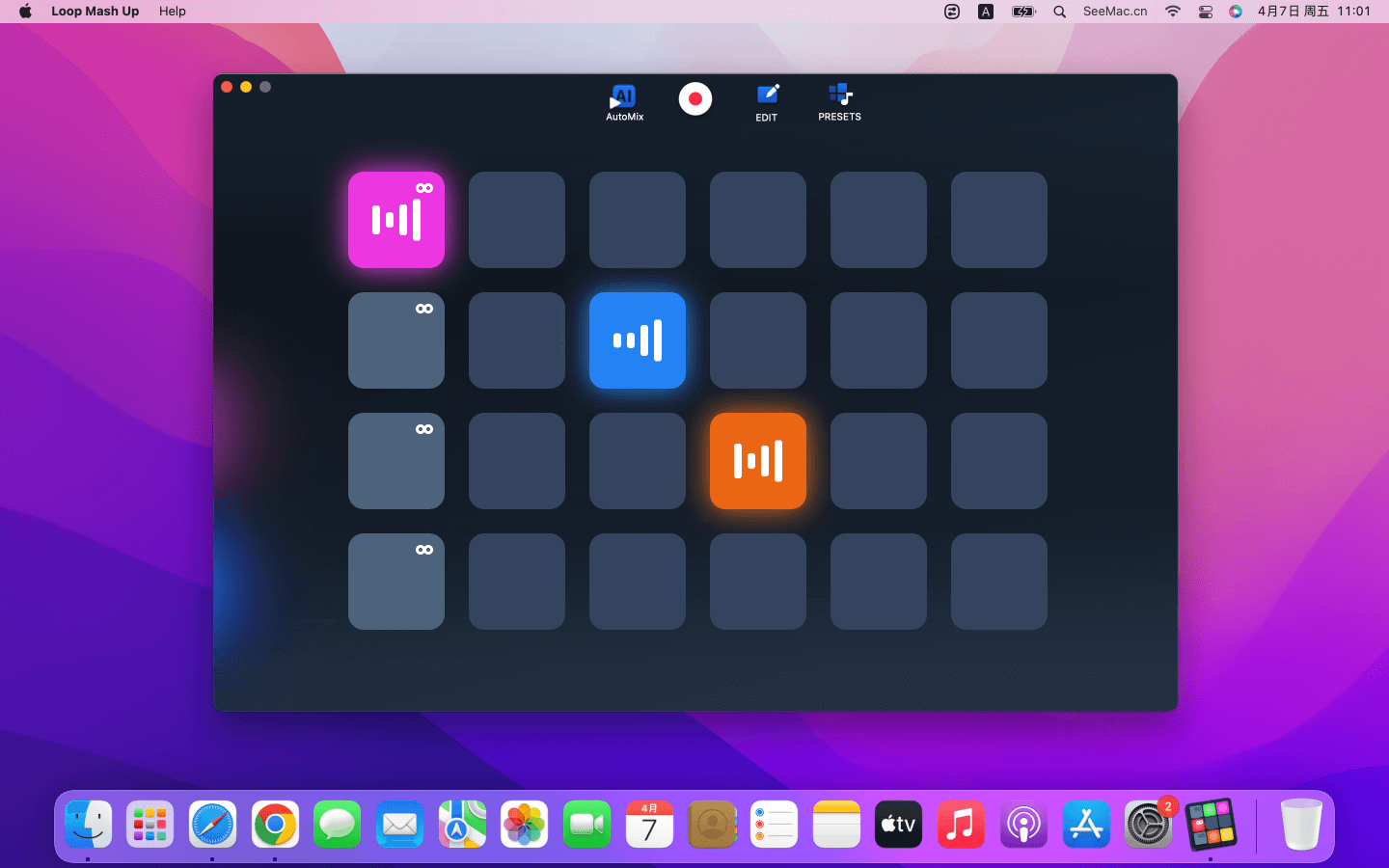Image resolution: width=1389 pixels, height=868 pixels.
Task: Toggle the active orange loop pad
Action: click(x=757, y=461)
